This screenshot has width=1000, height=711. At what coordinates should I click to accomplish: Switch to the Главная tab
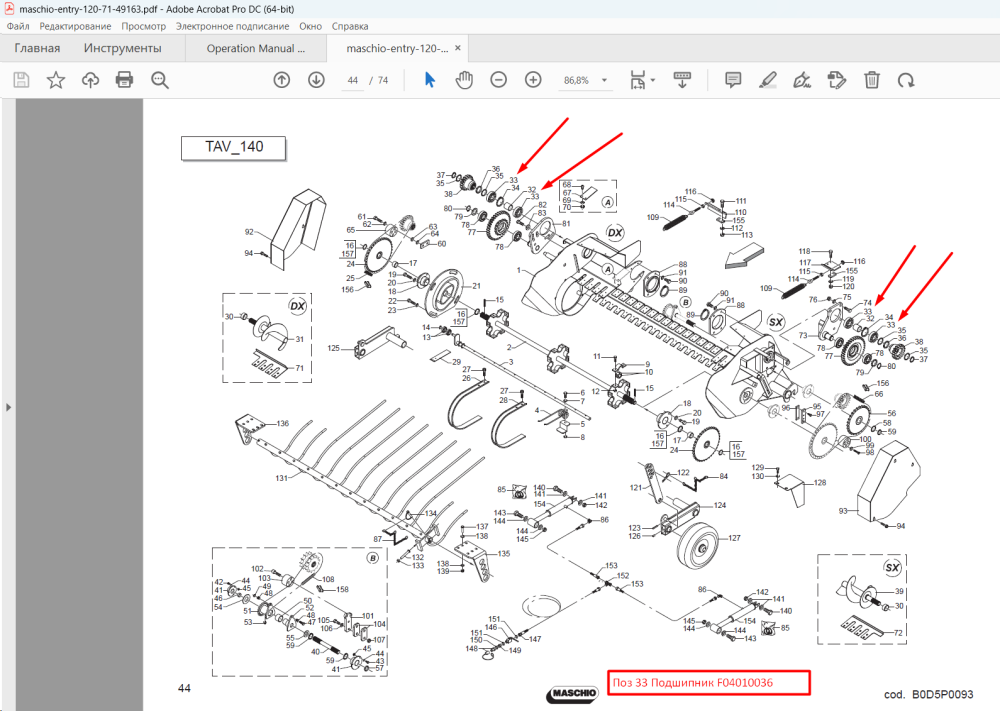(x=37, y=48)
